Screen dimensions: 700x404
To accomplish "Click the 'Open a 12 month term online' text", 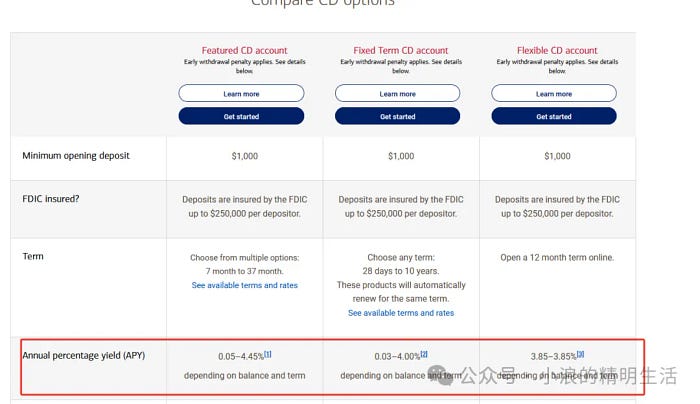I will click(557, 258).
